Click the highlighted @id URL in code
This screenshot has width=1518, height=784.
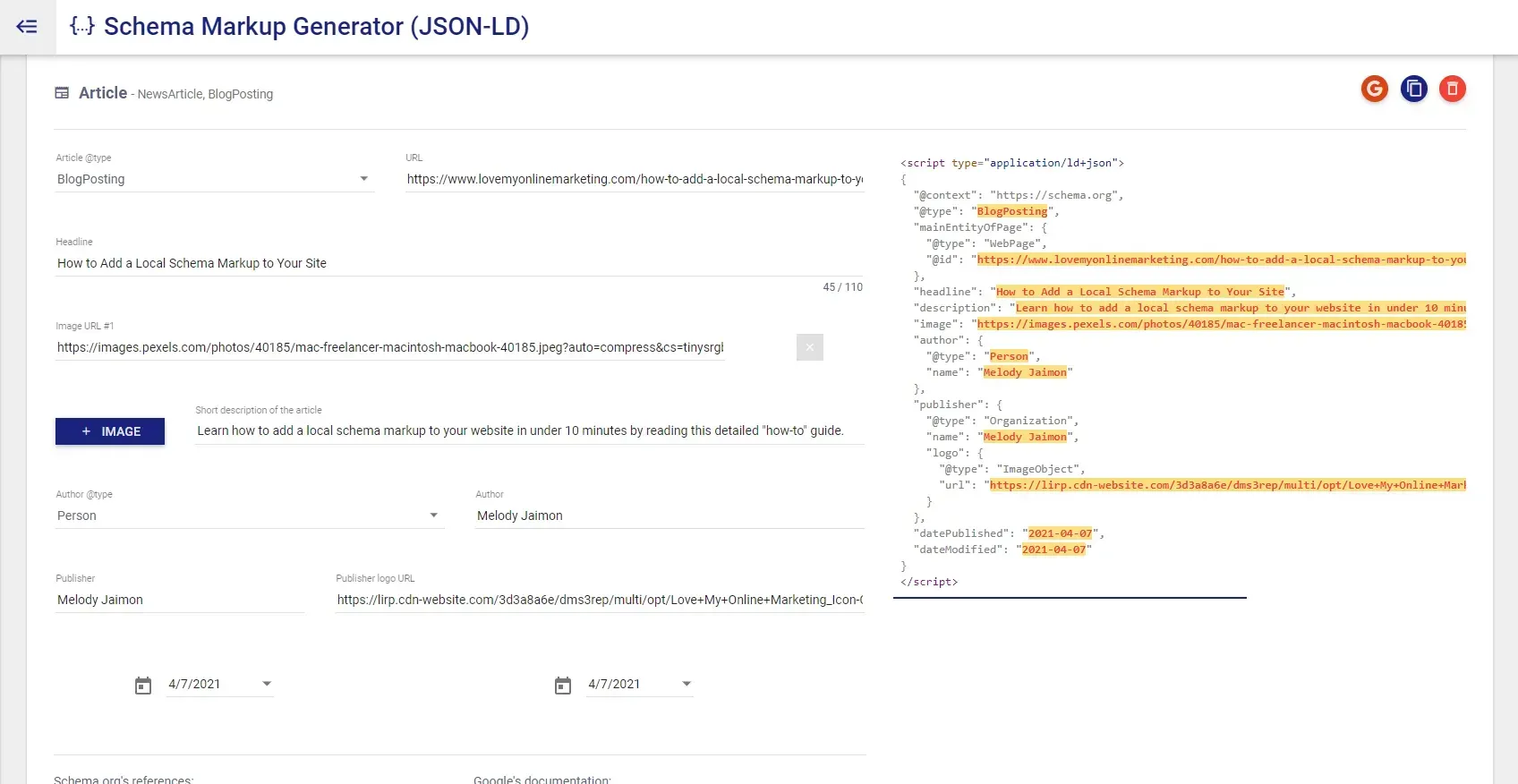[x=1221, y=260]
